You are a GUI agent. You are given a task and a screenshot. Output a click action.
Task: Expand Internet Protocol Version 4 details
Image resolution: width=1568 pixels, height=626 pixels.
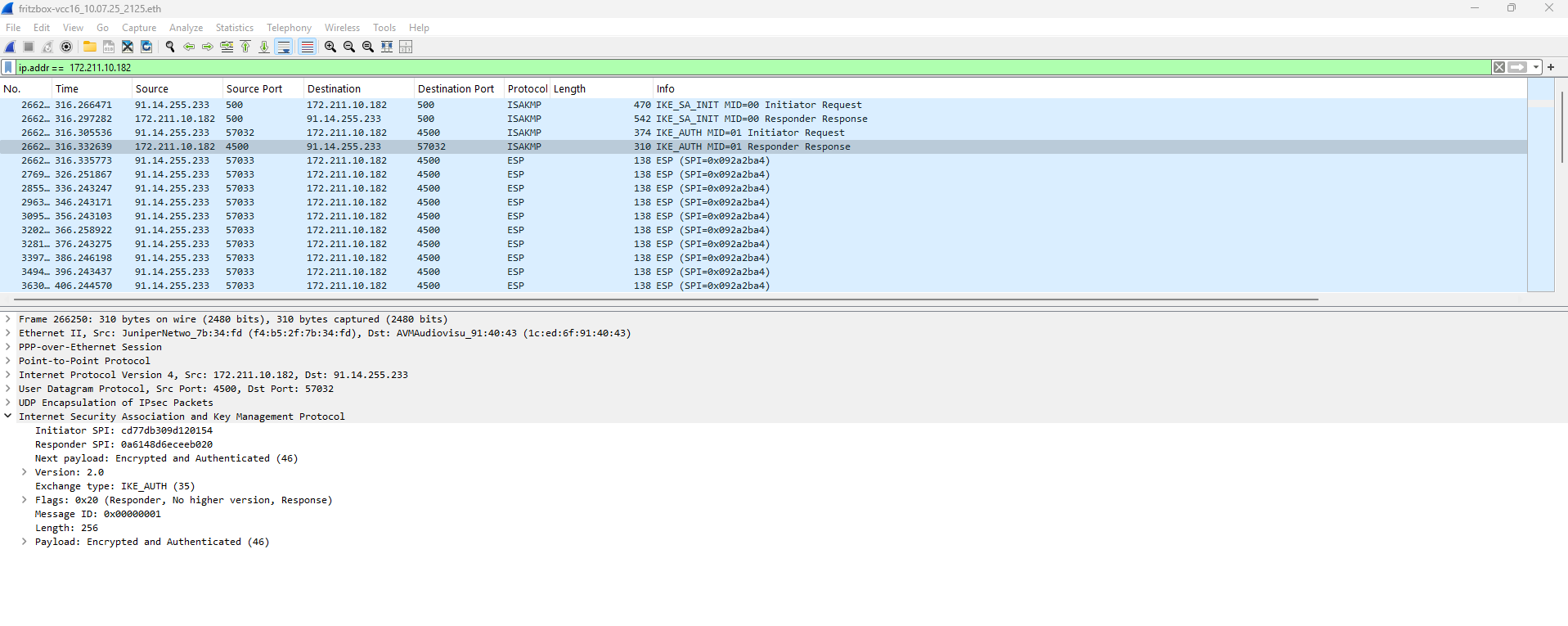(8, 375)
